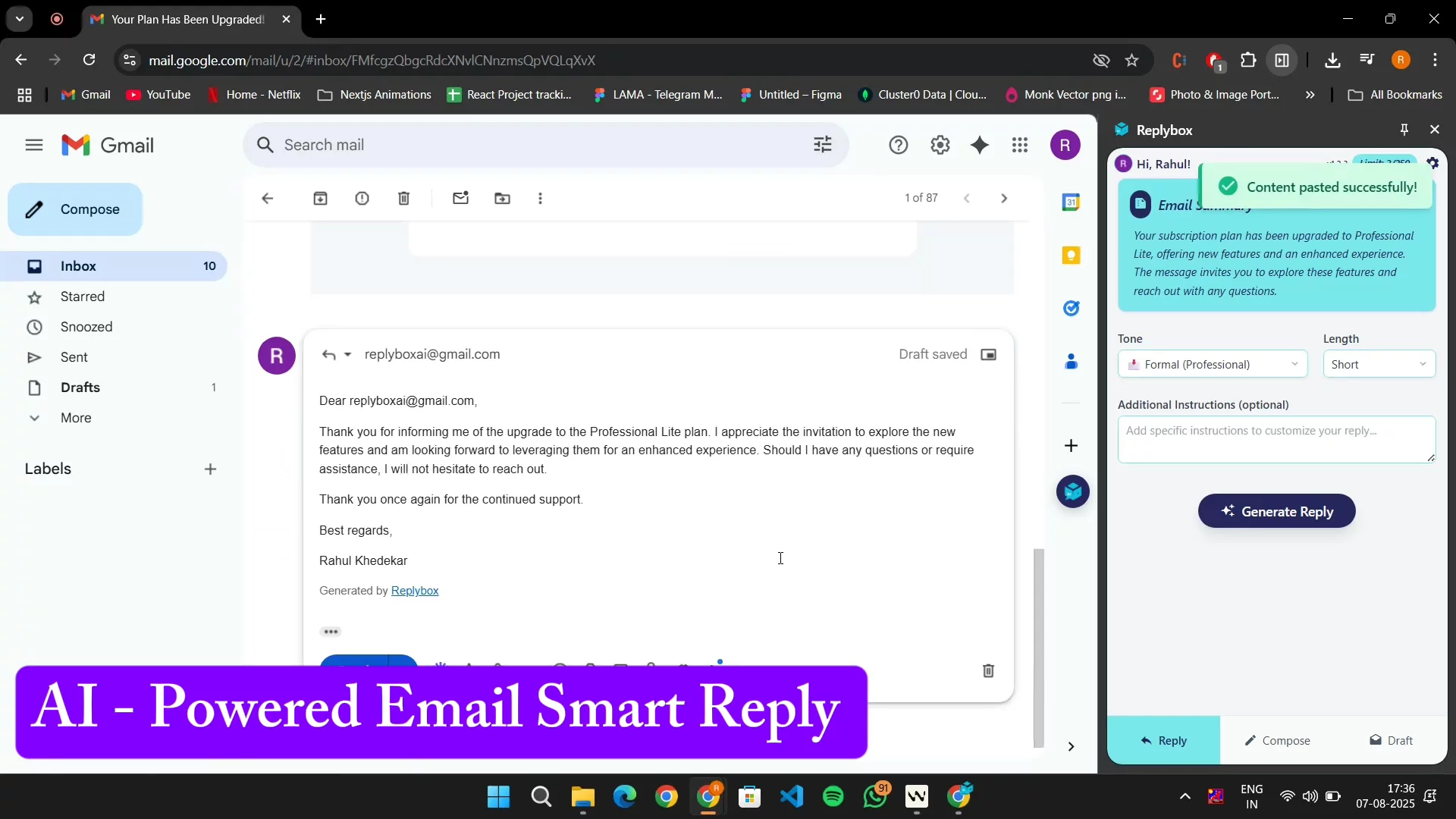Screen dimensions: 1456x819
Task: Open Google Calendar side panel
Action: [x=1072, y=202]
